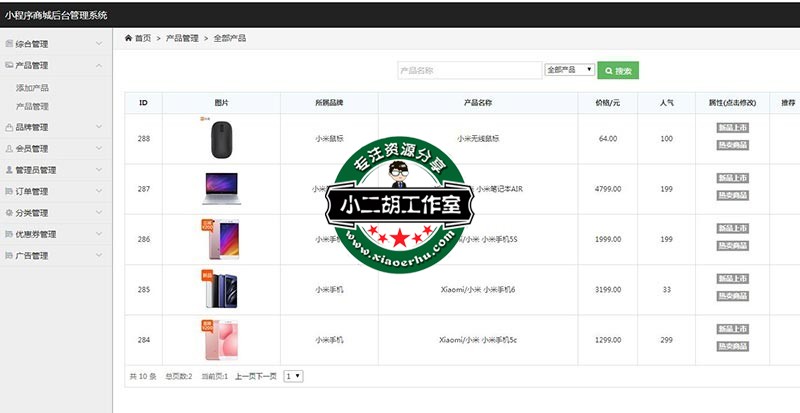Open 添加产品 in the sidebar submenu

[32, 88]
